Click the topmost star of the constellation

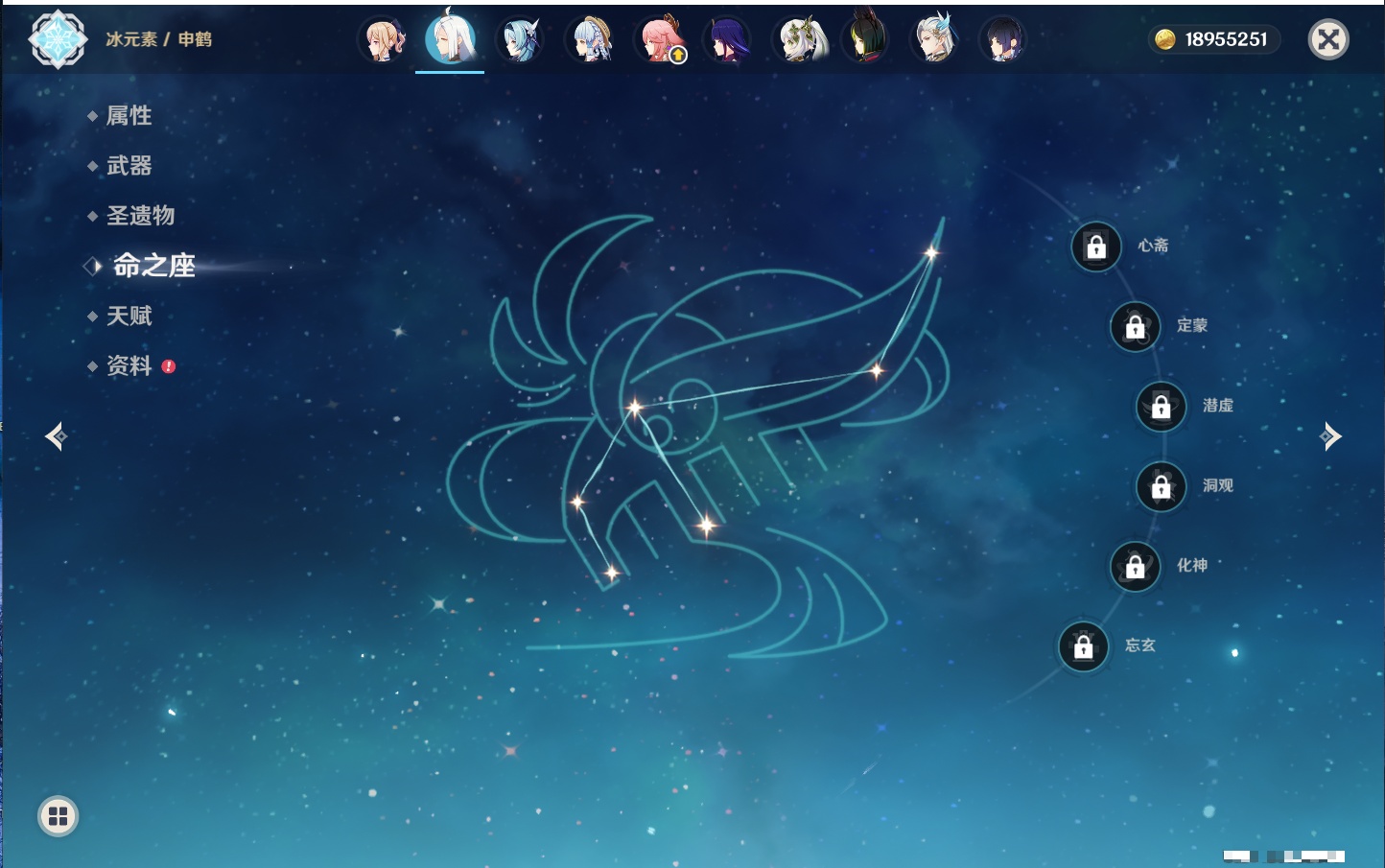coord(930,253)
